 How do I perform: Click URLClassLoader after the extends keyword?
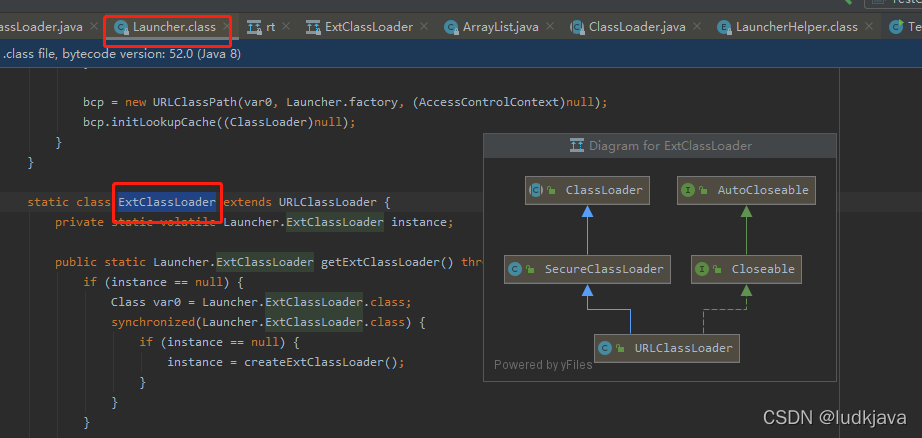point(328,202)
